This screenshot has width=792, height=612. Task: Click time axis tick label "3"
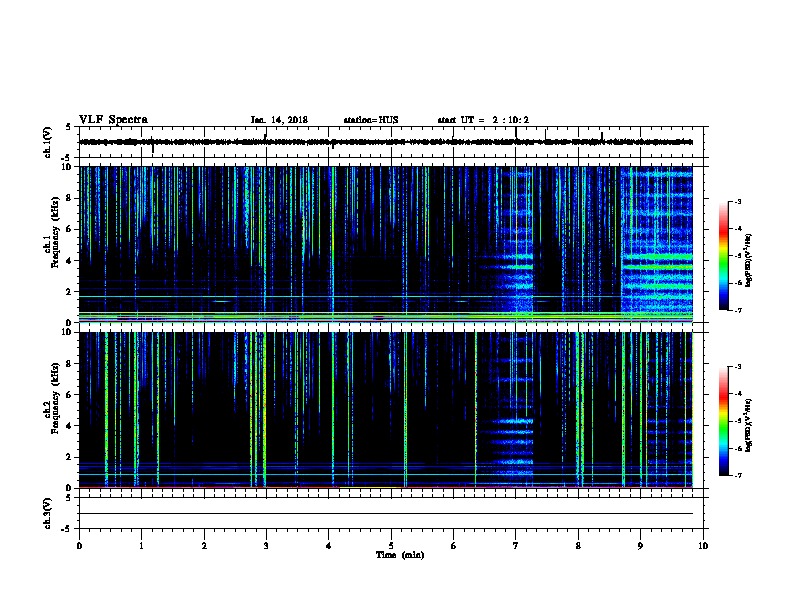266,545
